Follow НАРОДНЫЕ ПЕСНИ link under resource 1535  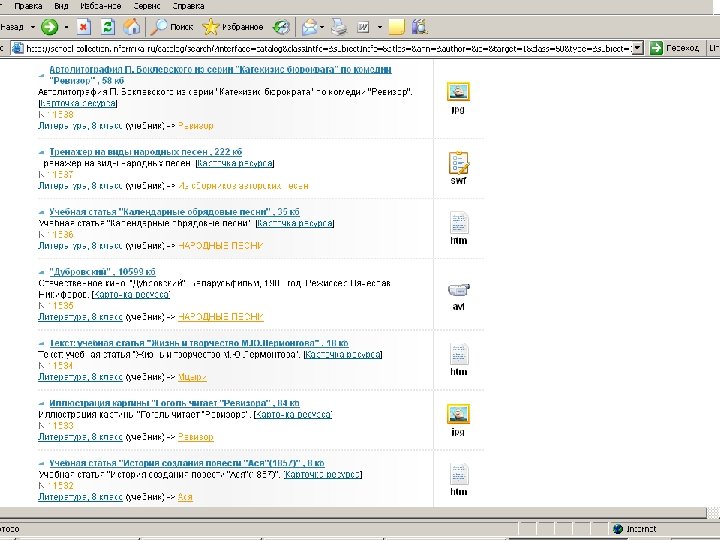click(221, 317)
